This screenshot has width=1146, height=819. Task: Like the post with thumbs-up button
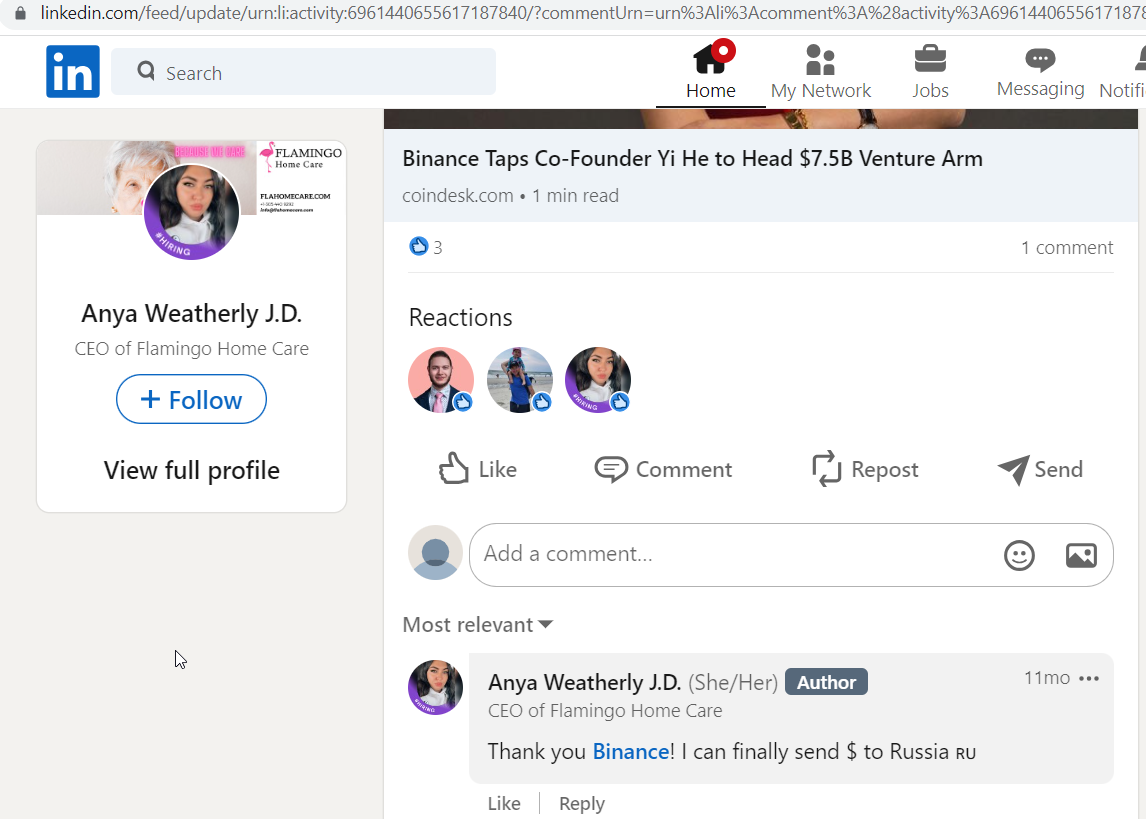[477, 469]
